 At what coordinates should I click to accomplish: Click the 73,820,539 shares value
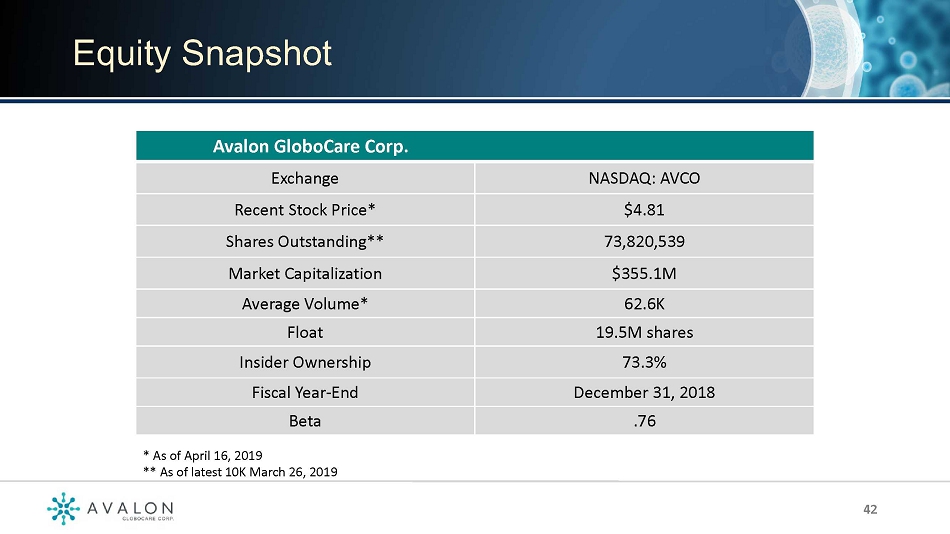coord(643,242)
